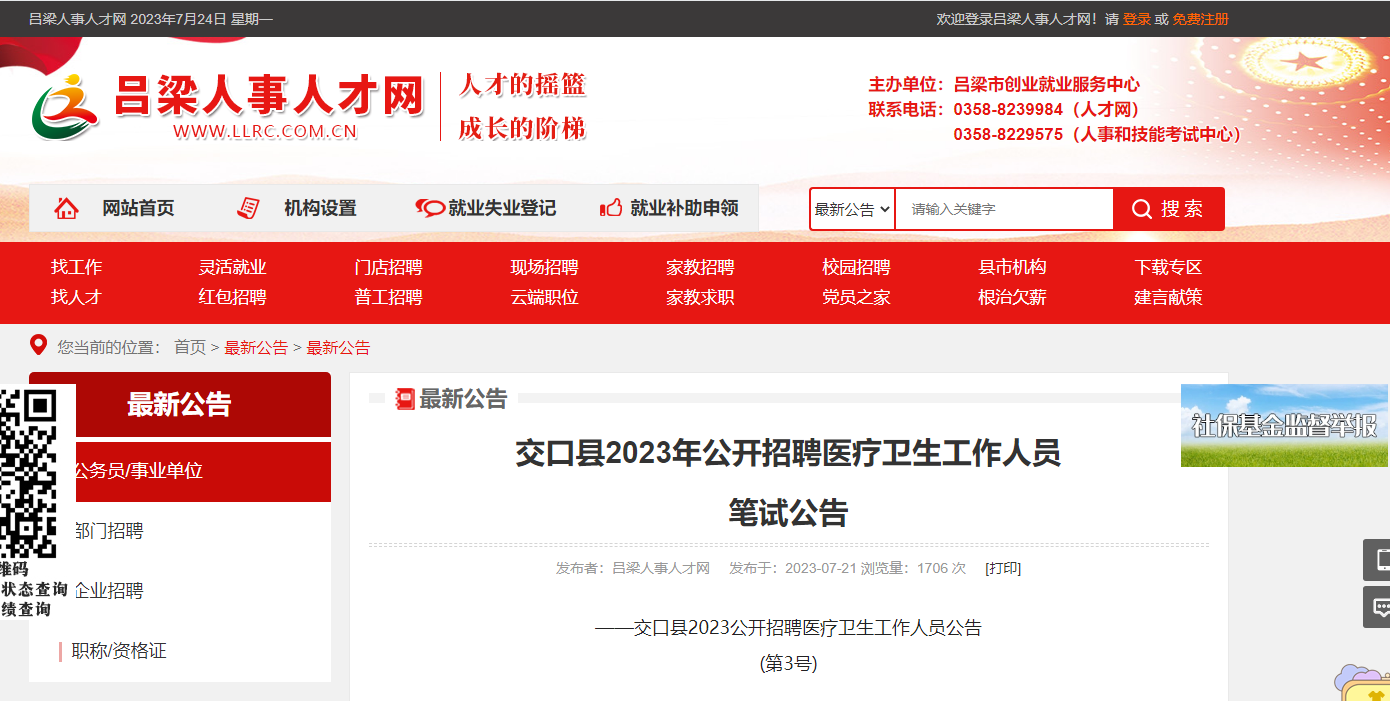Click the home icon beside 网站首页
The width and height of the screenshot is (1390, 701).
pyautogui.click(x=67, y=208)
